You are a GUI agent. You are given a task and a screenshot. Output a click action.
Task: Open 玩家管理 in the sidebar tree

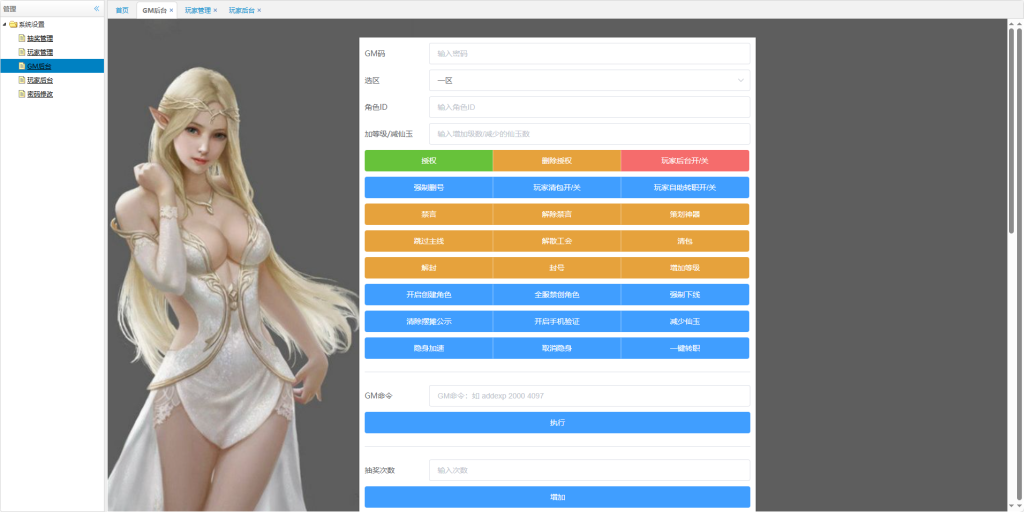point(40,52)
